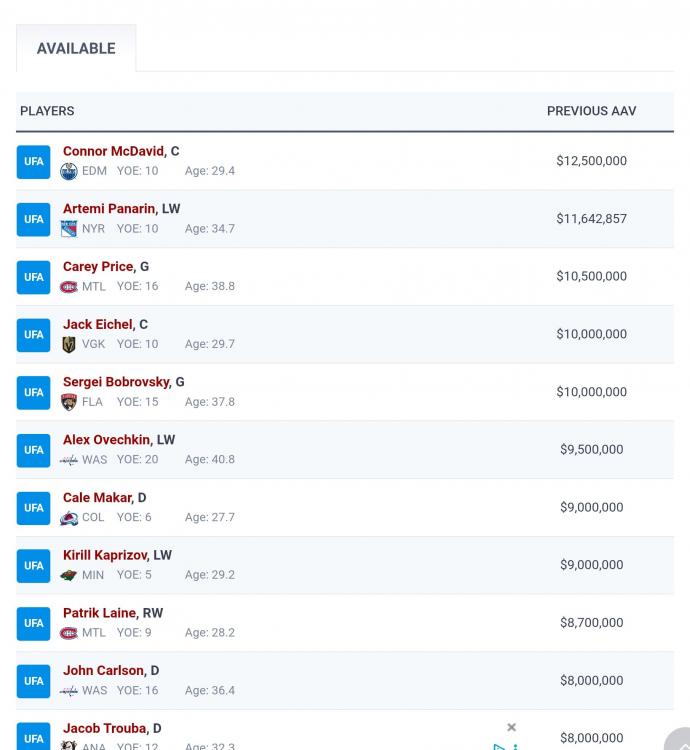690x750 pixels.
Task: Click the New York Rangers logo
Action: (x=69, y=229)
